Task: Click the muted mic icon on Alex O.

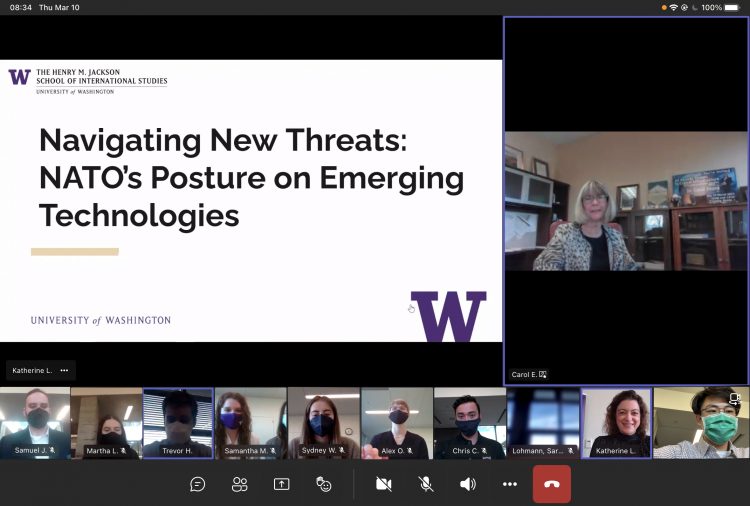Action: click(x=409, y=451)
